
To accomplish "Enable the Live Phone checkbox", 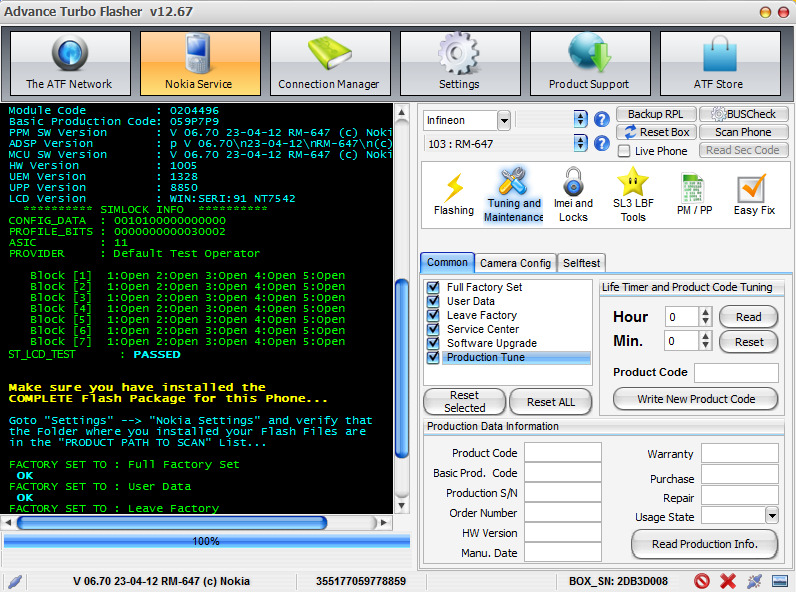I will [624, 151].
